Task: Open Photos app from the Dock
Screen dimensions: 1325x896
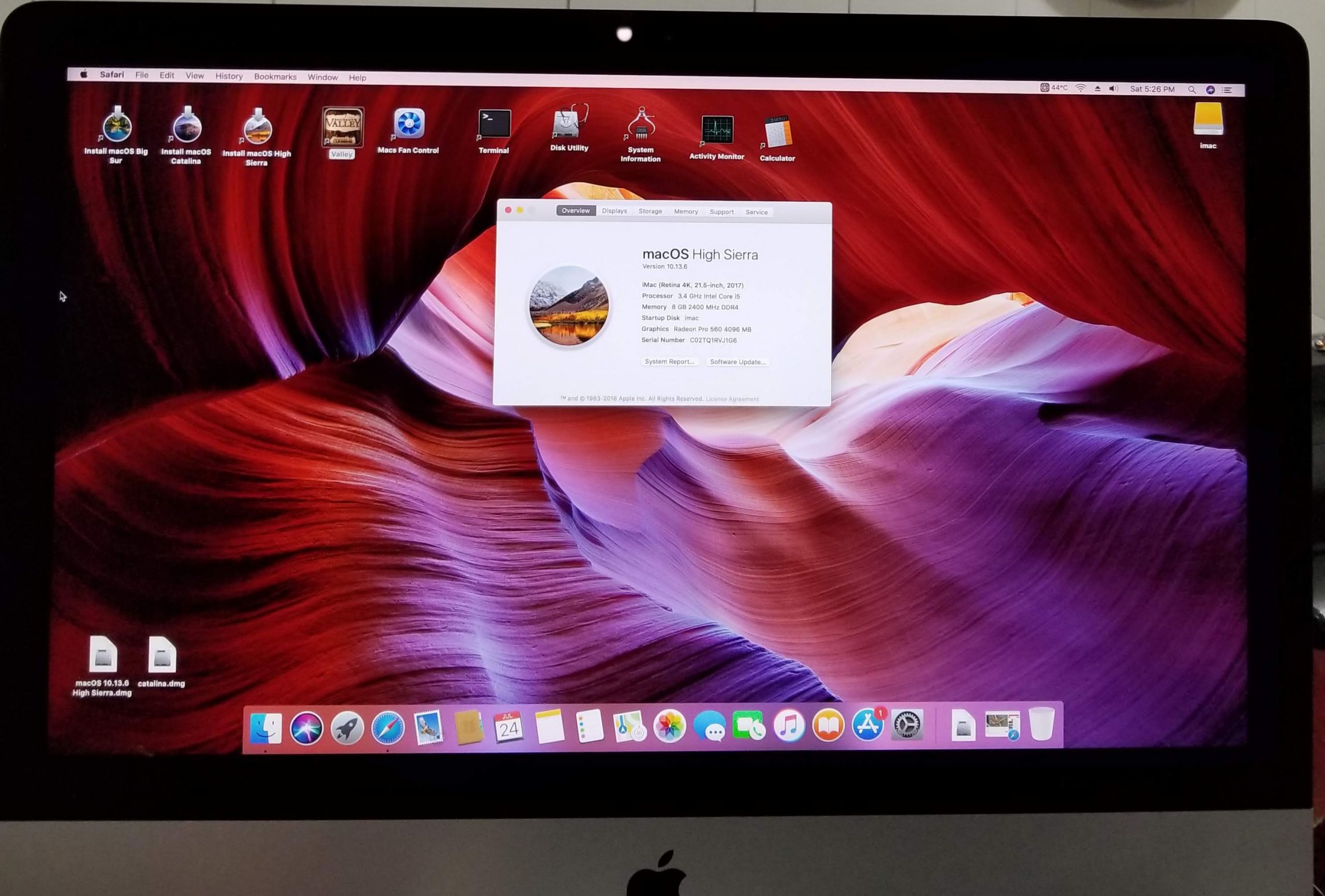Action: point(669,727)
